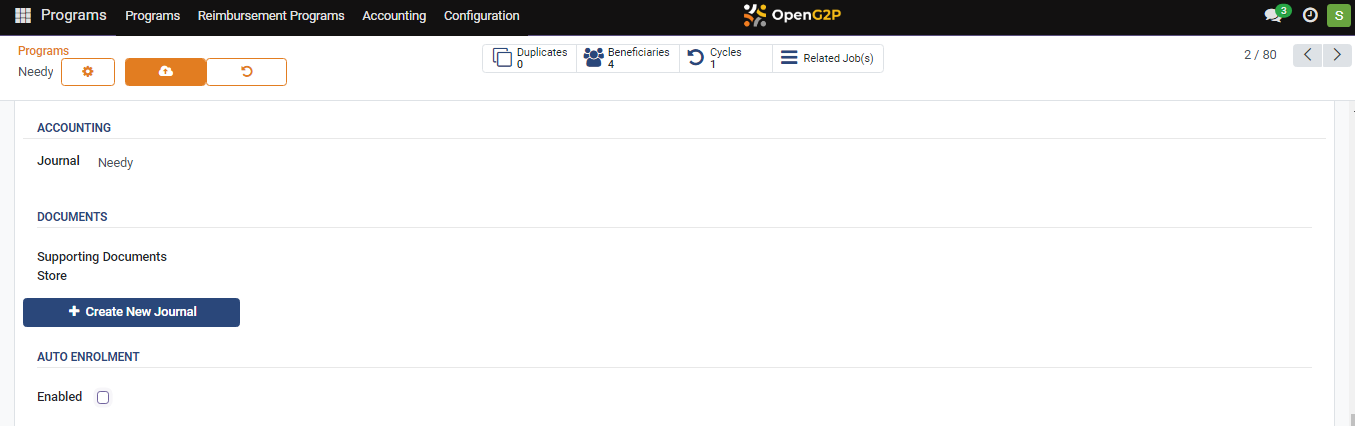Open the Reimbursement Programs menu
This screenshot has height=426, width=1355.
point(271,16)
